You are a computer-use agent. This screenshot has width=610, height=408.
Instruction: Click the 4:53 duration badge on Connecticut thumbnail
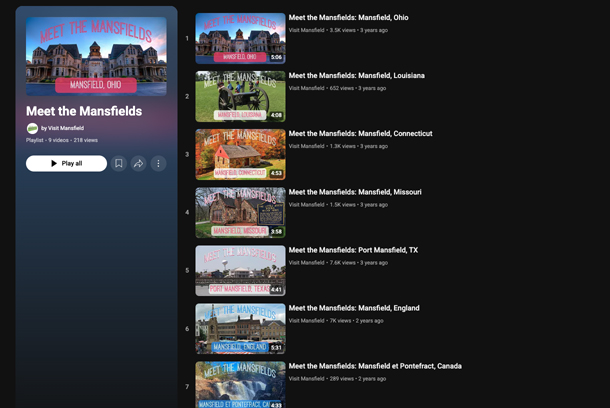pos(276,173)
